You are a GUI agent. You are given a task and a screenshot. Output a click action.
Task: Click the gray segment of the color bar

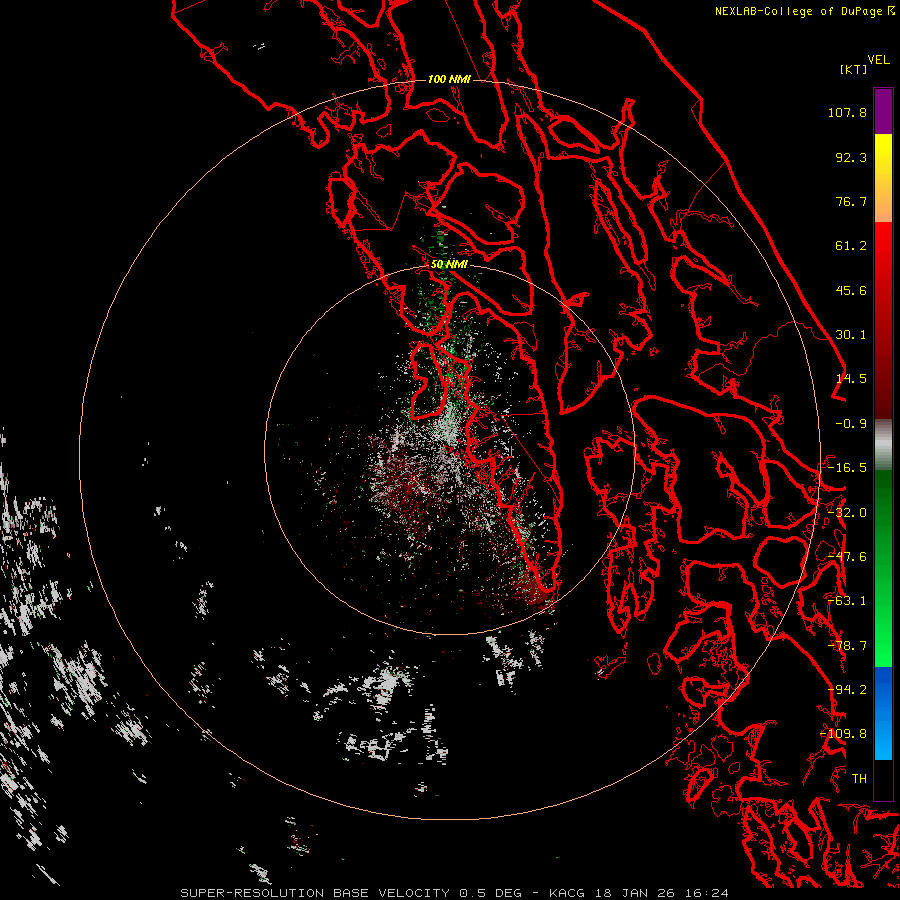click(883, 445)
